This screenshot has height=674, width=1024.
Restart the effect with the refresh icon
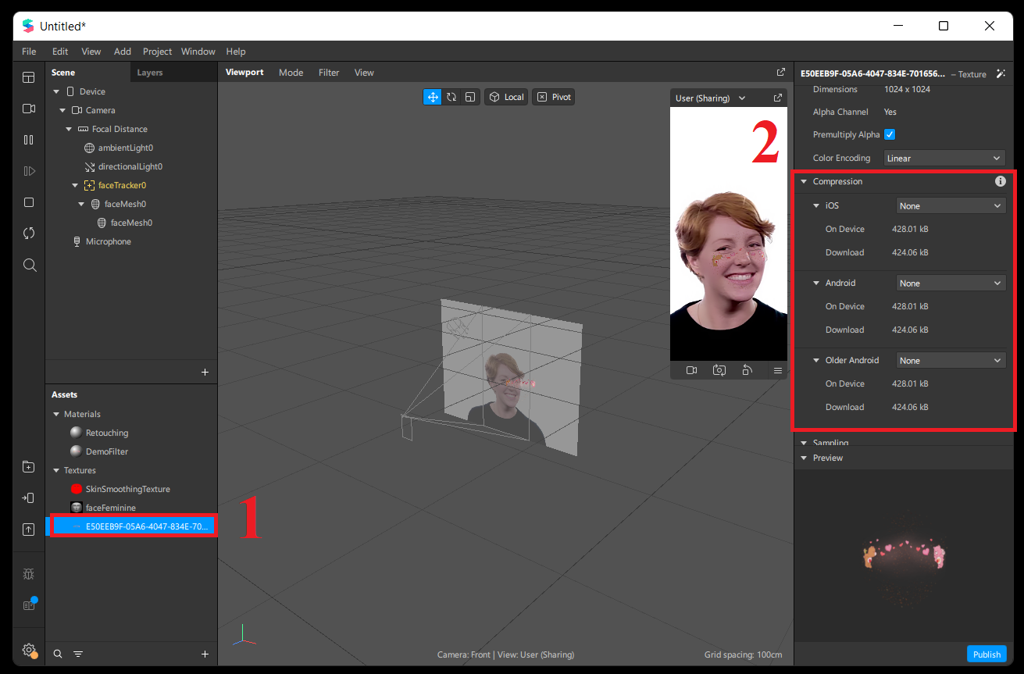29,233
